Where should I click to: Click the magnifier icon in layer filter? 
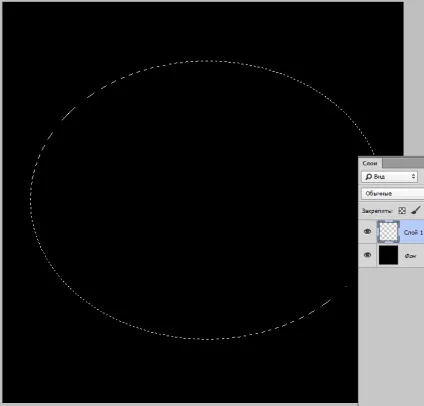pos(368,177)
